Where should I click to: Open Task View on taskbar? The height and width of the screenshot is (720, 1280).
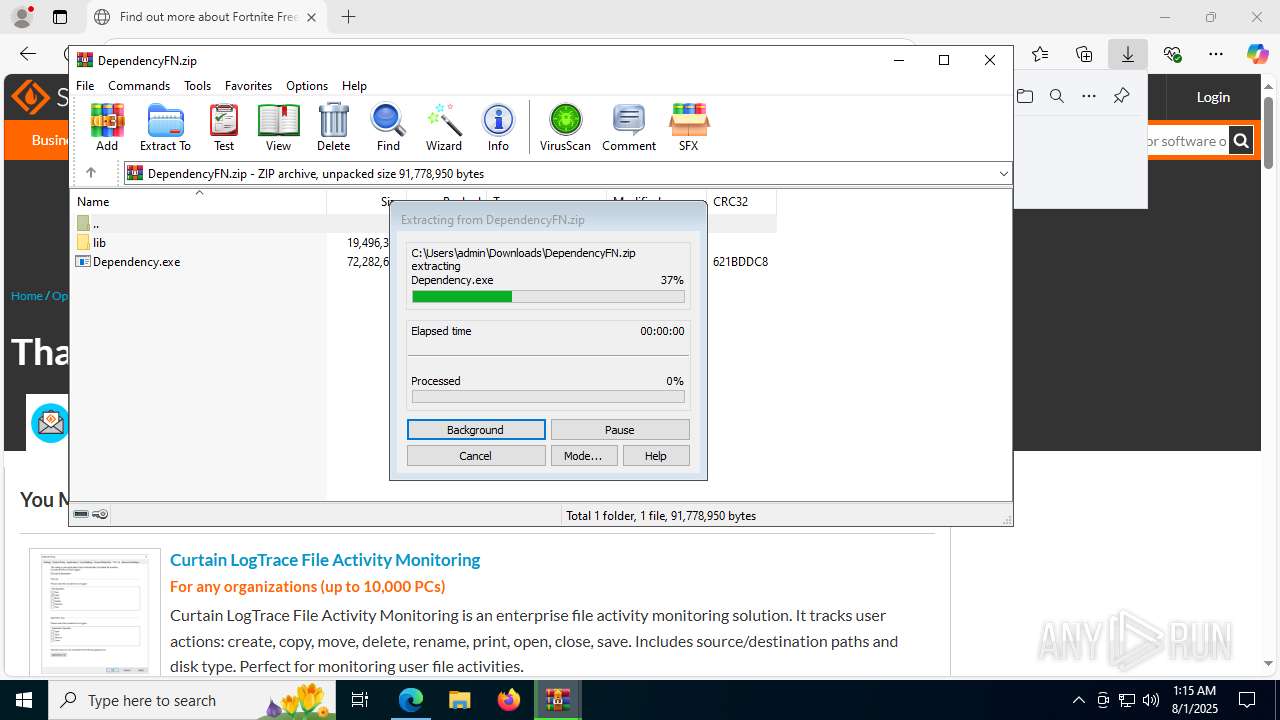pyautogui.click(x=360, y=700)
